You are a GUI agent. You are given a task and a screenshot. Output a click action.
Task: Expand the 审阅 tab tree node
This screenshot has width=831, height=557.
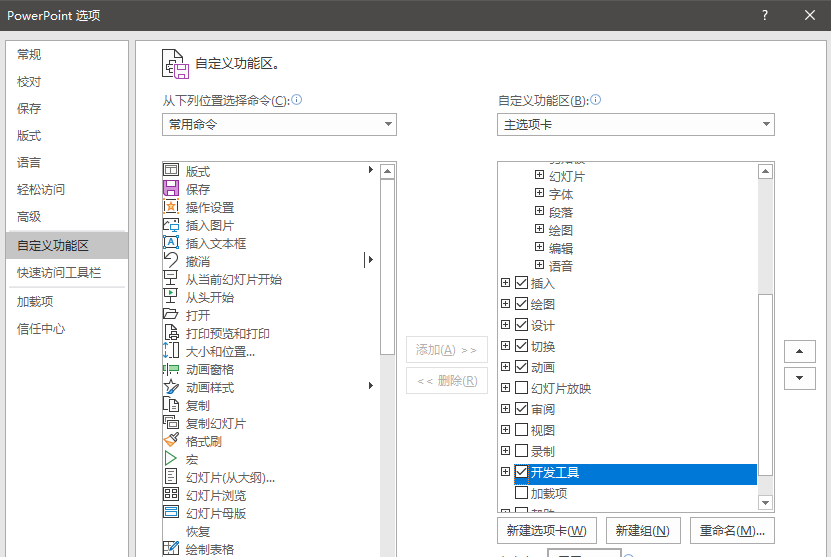506,409
